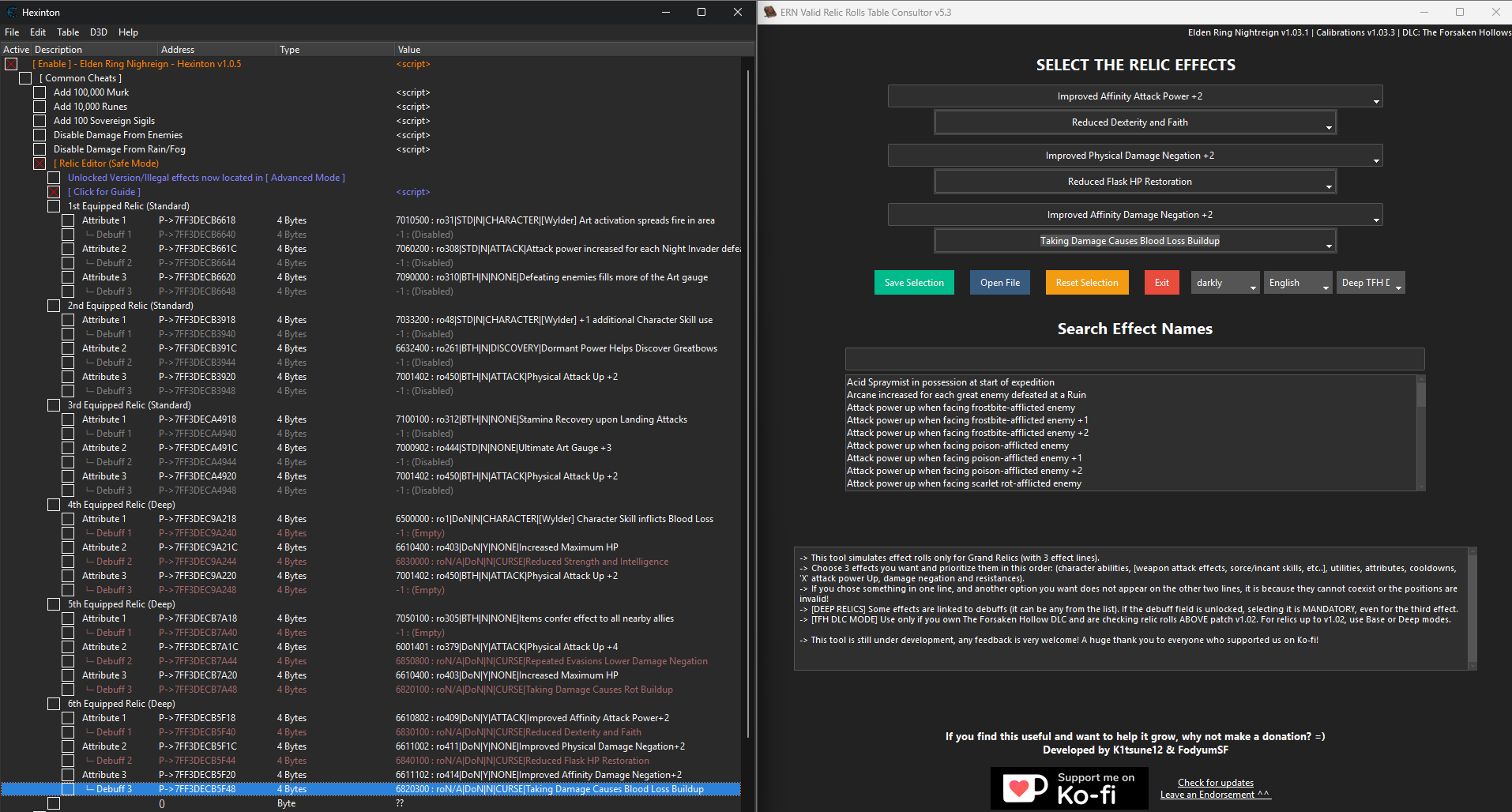Maximize the Hexinton window
This screenshot has width=1512, height=812.
coord(701,12)
